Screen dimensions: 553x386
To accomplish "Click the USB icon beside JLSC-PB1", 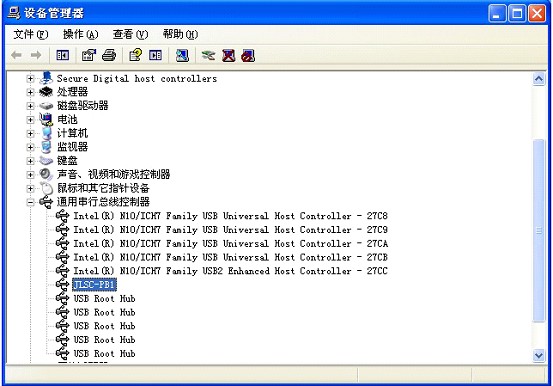I will coord(62,284).
